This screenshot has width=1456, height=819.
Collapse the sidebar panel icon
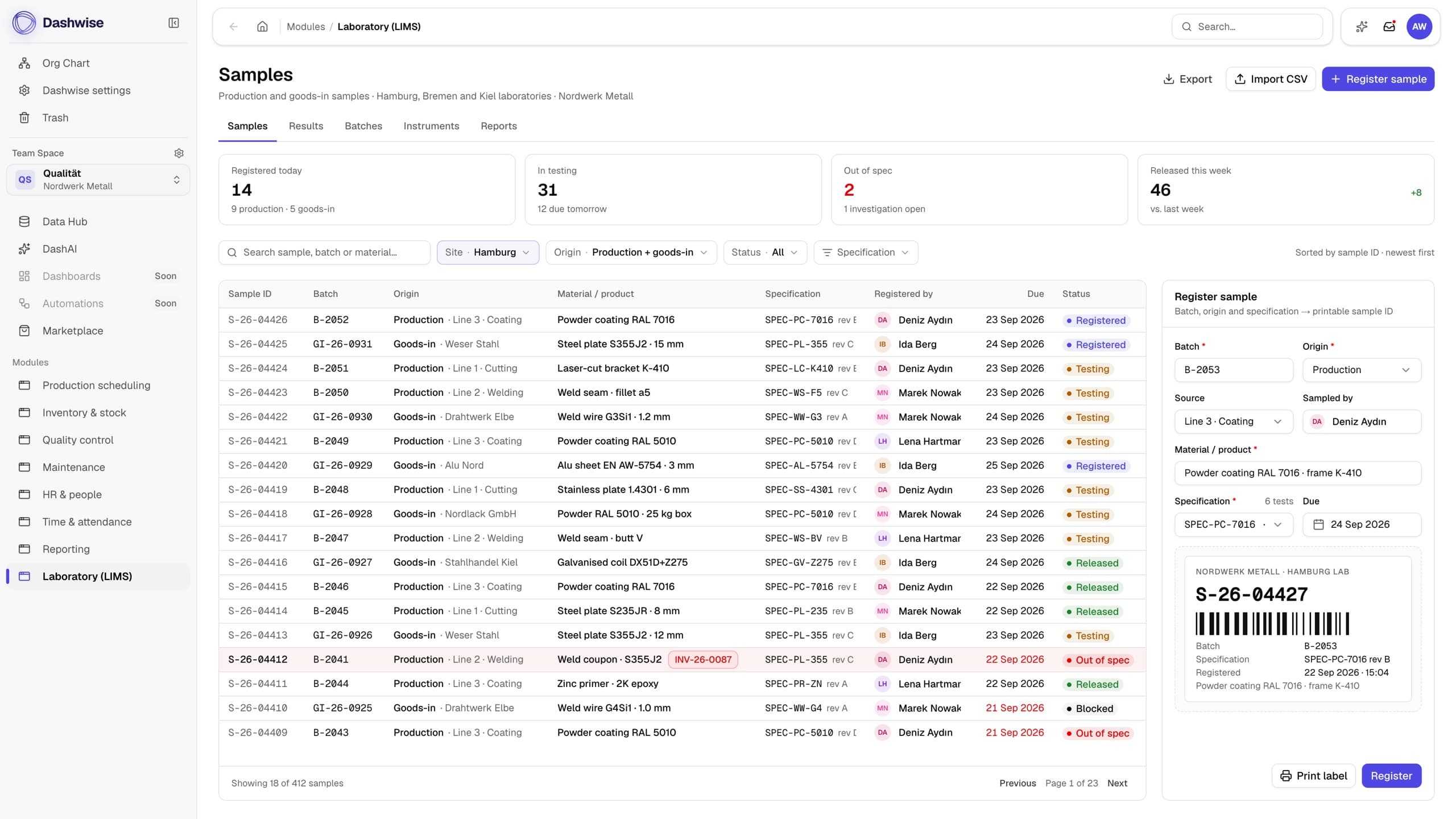pyautogui.click(x=173, y=23)
